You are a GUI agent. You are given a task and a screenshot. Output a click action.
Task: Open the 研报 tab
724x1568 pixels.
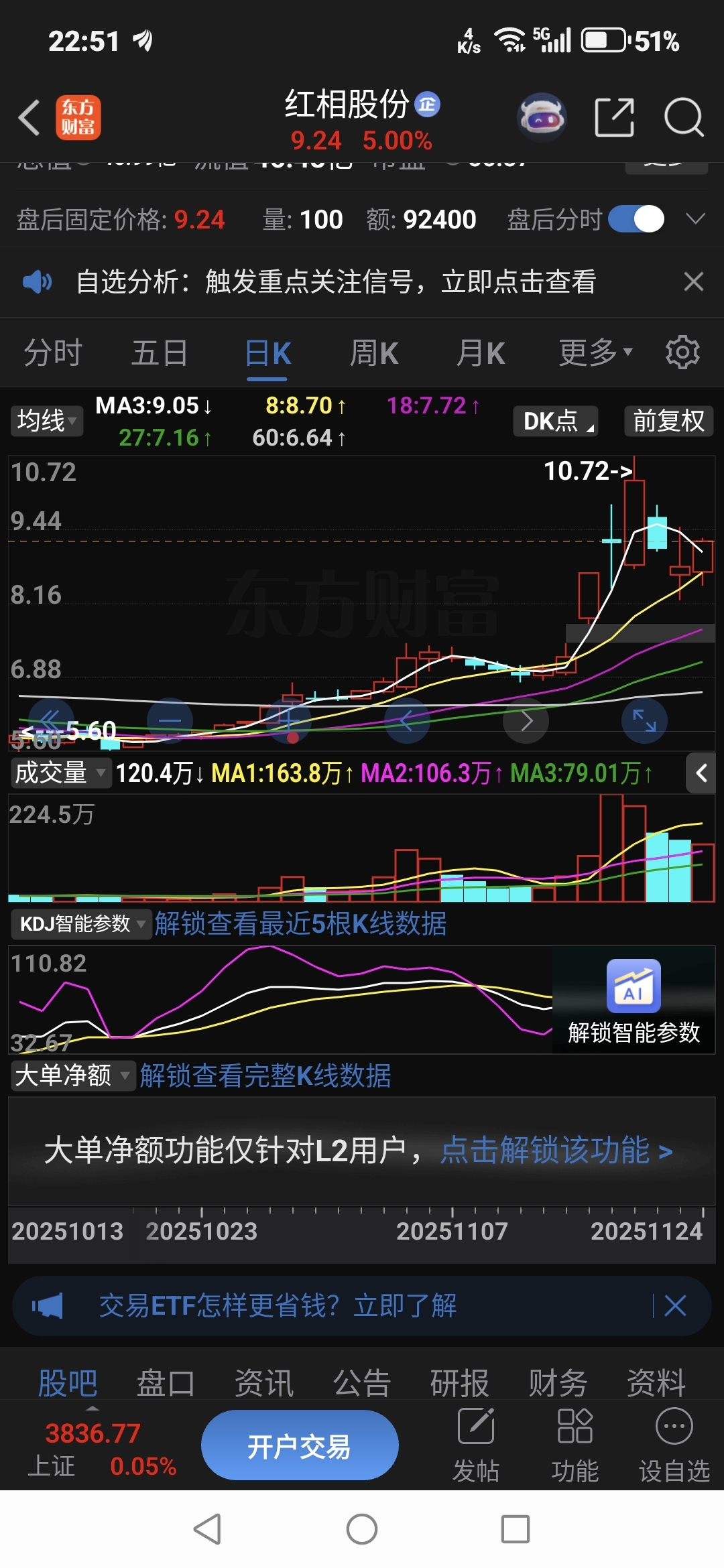tap(460, 1383)
